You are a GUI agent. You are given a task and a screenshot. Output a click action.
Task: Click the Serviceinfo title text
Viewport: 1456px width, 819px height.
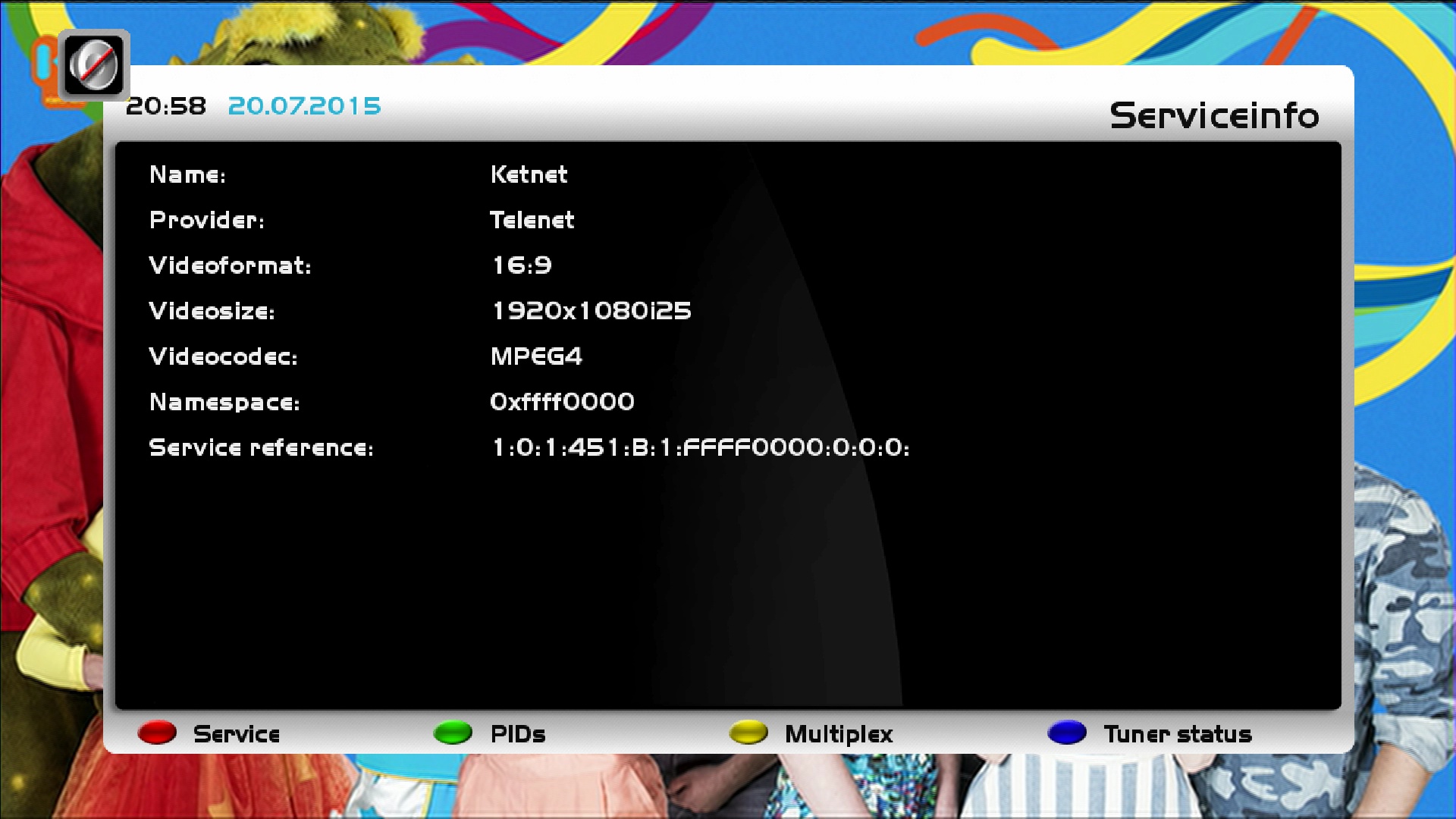pos(1213,116)
